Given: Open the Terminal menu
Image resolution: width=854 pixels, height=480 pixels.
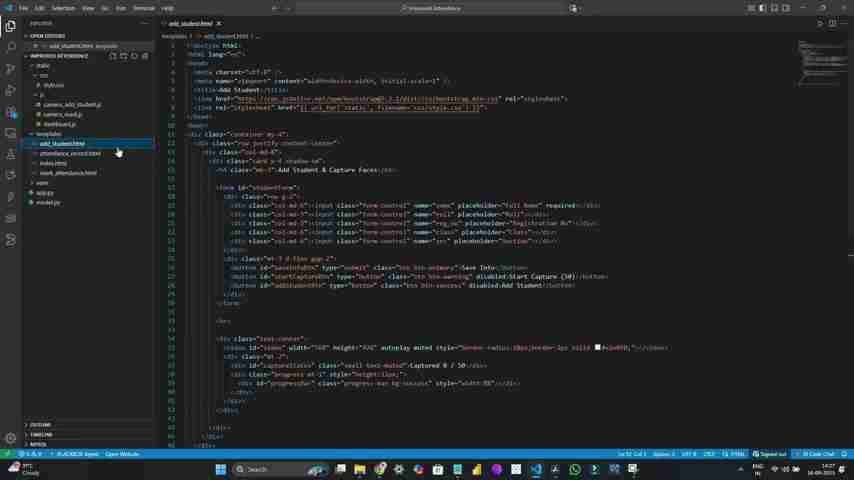Looking at the screenshot, I should click(x=144, y=8).
